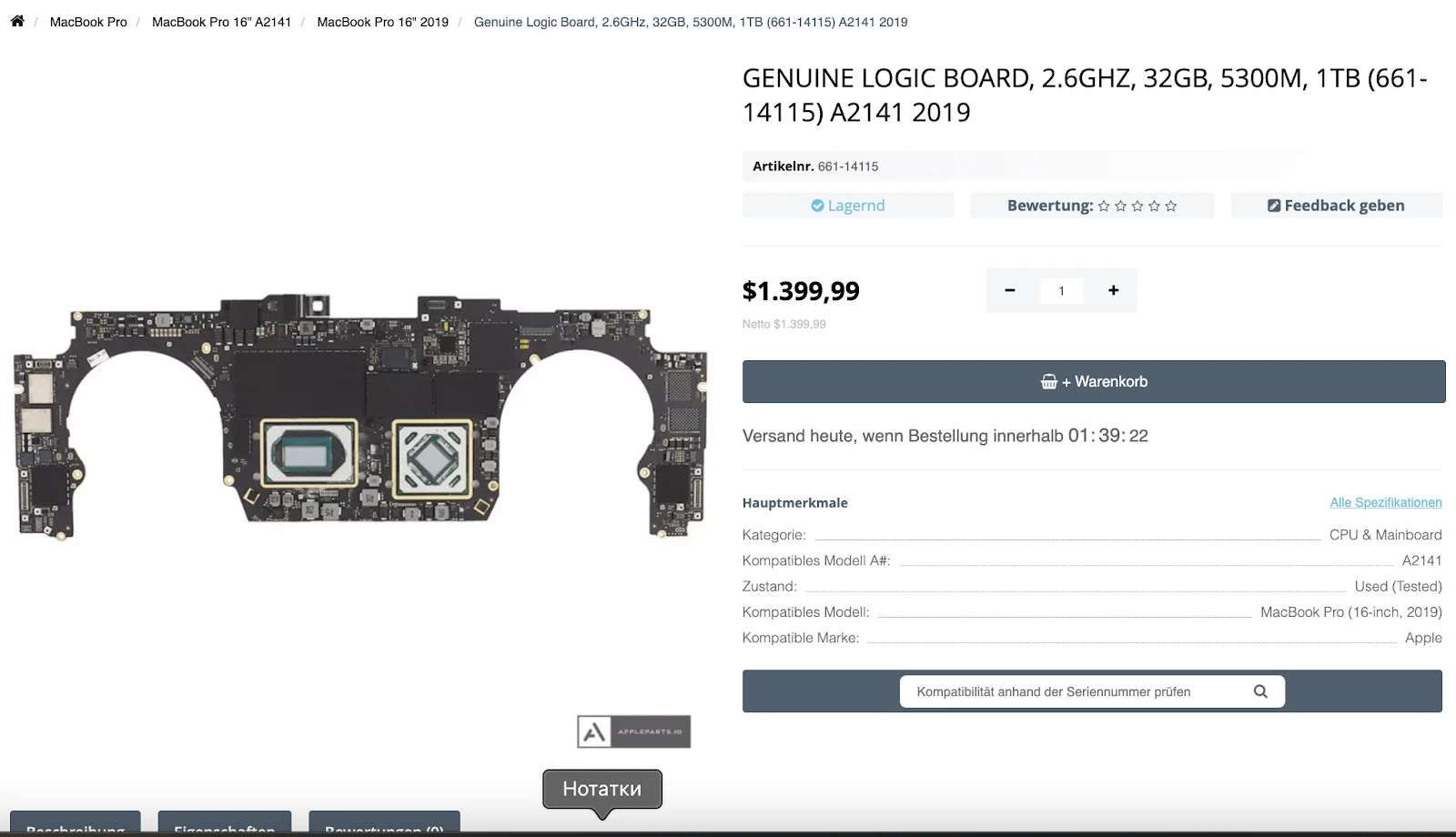Click the Appleparts logo on image
The height and width of the screenshot is (837, 1456).
click(x=634, y=731)
